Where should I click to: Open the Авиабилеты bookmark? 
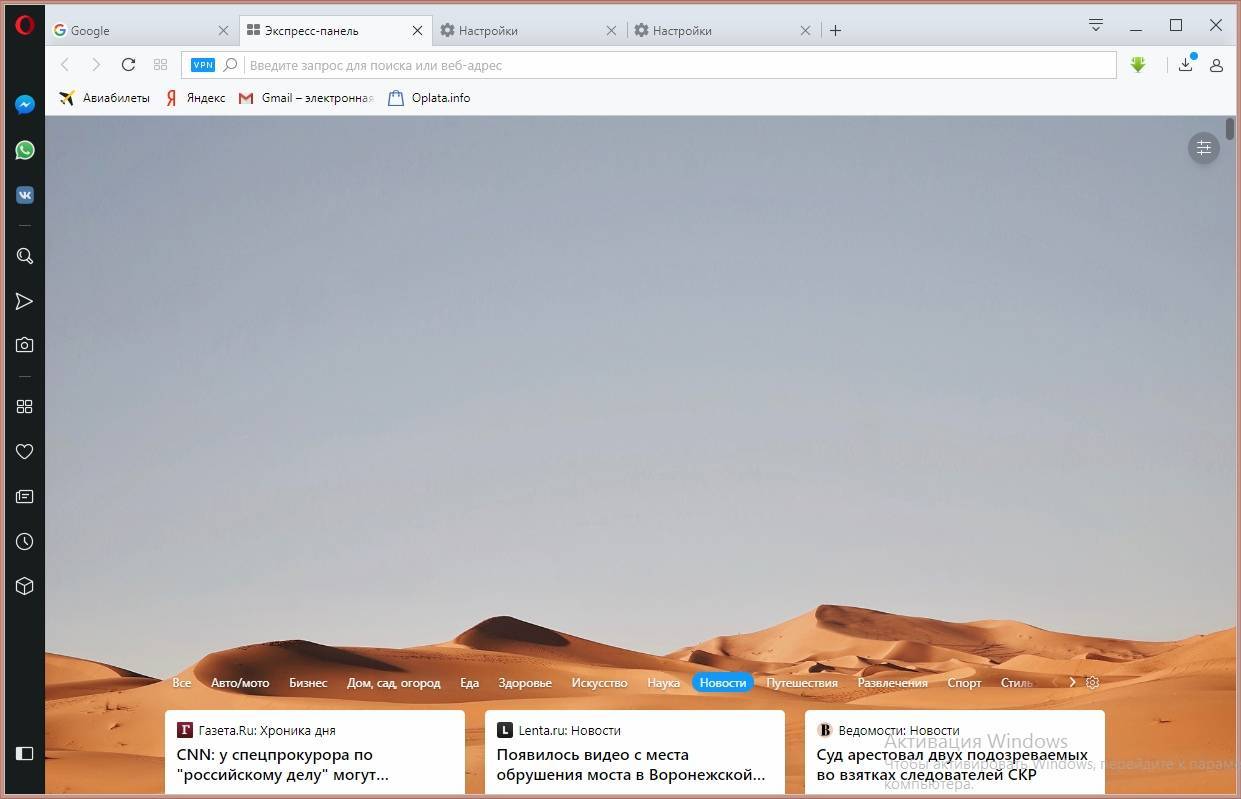click(x=104, y=98)
